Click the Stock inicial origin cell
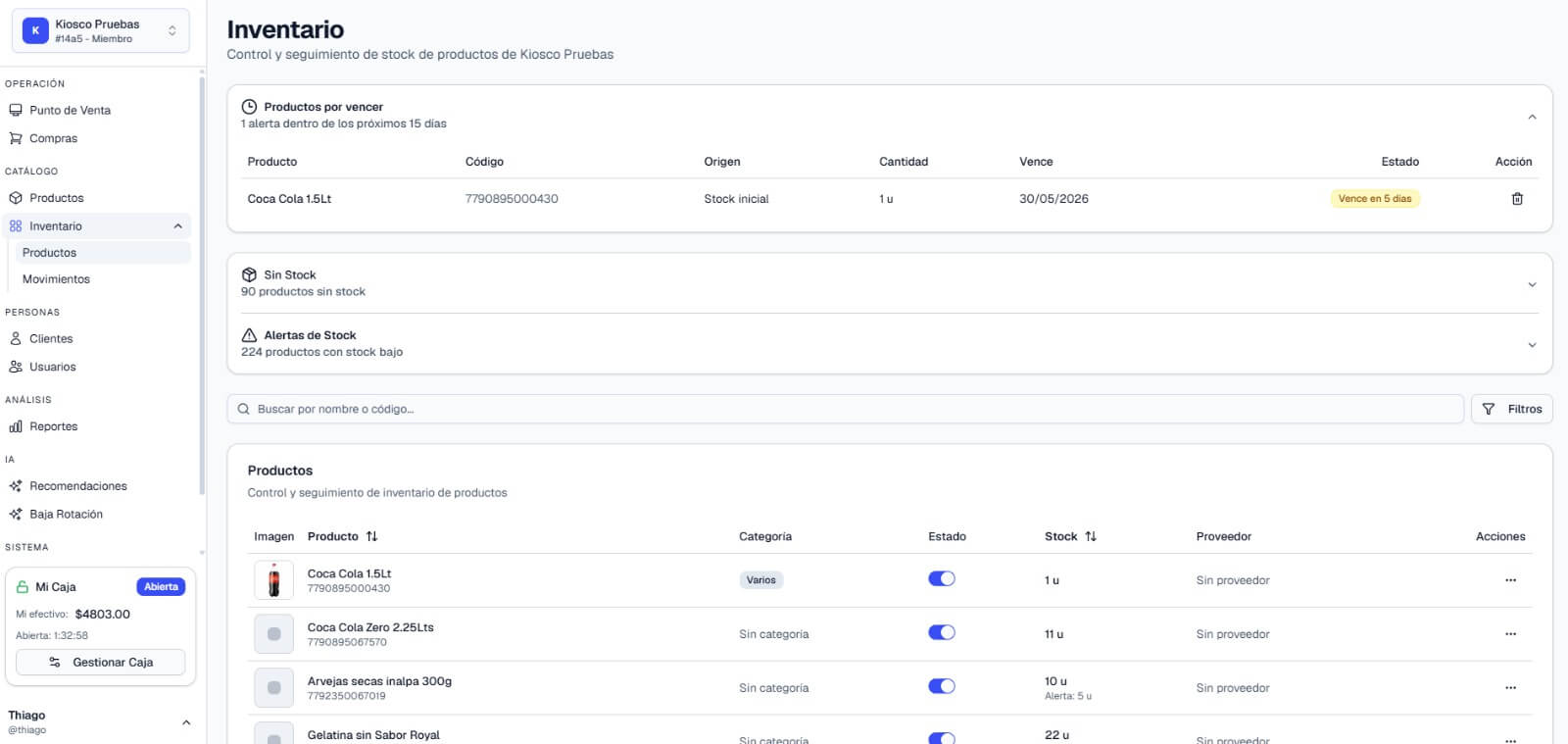The image size is (1568, 744). [736, 199]
